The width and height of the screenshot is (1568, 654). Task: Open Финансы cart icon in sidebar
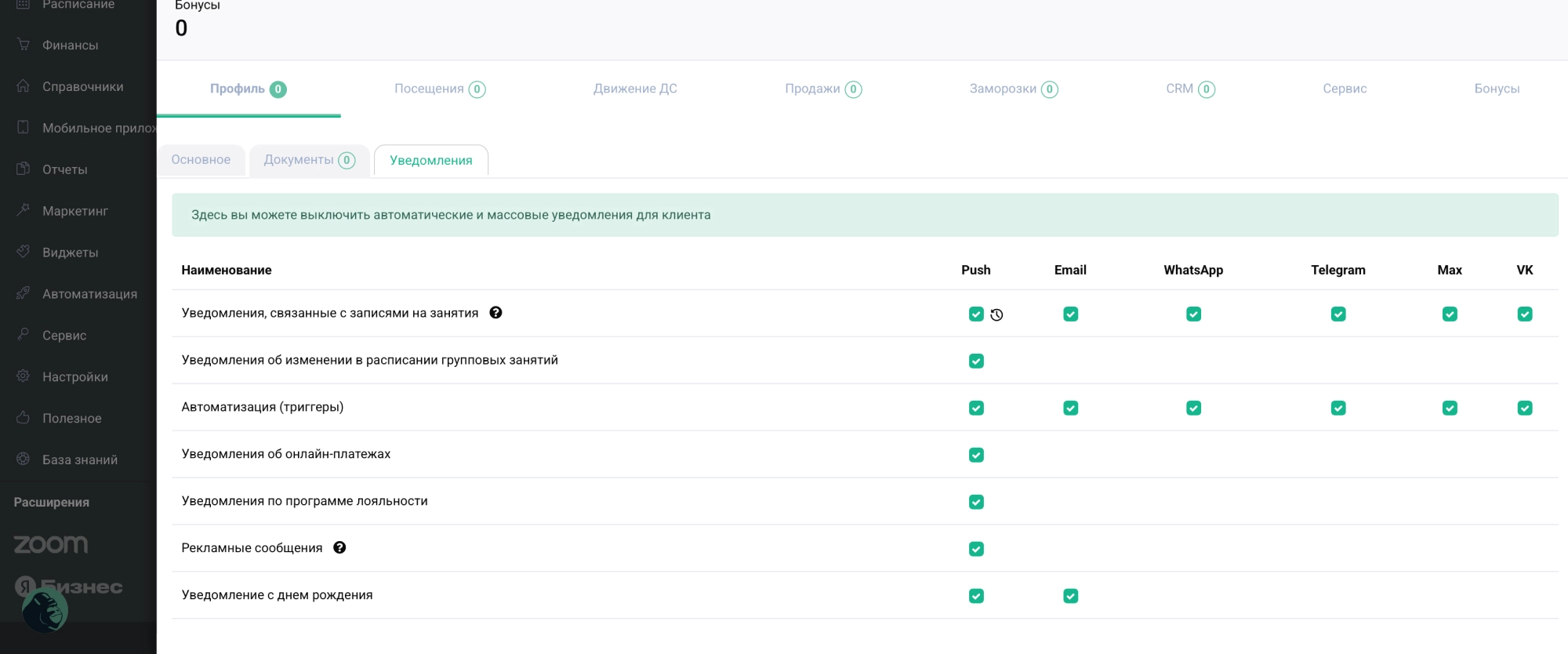[24, 45]
